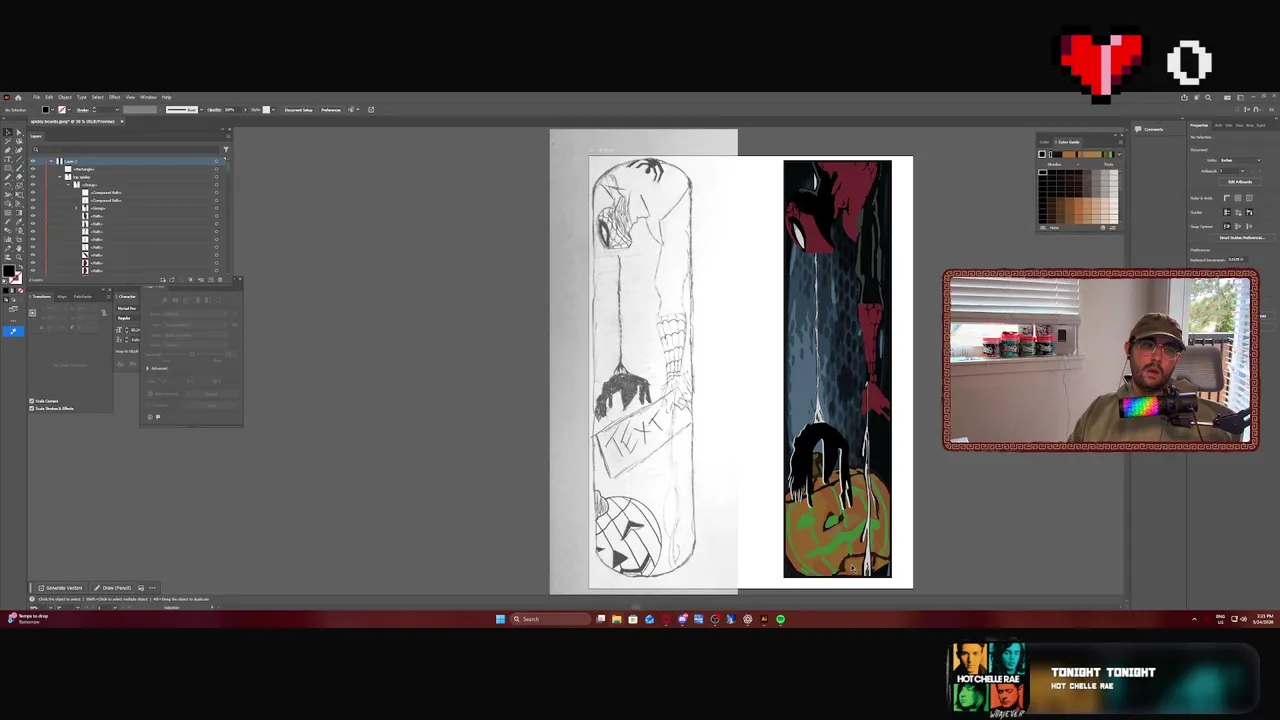Image resolution: width=1280 pixels, height=720 pixels.
Task: Open the Artboard number dropdown in Properties
Action: pos(1242,171)
